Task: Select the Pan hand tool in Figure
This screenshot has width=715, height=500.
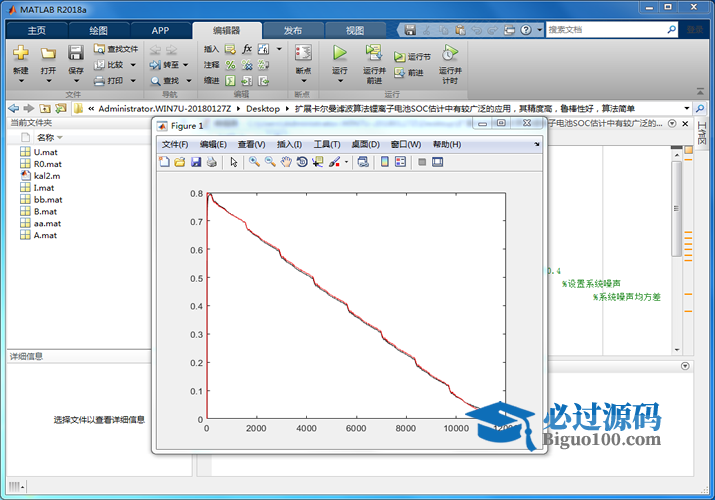Action: click(x=286, y=162)
